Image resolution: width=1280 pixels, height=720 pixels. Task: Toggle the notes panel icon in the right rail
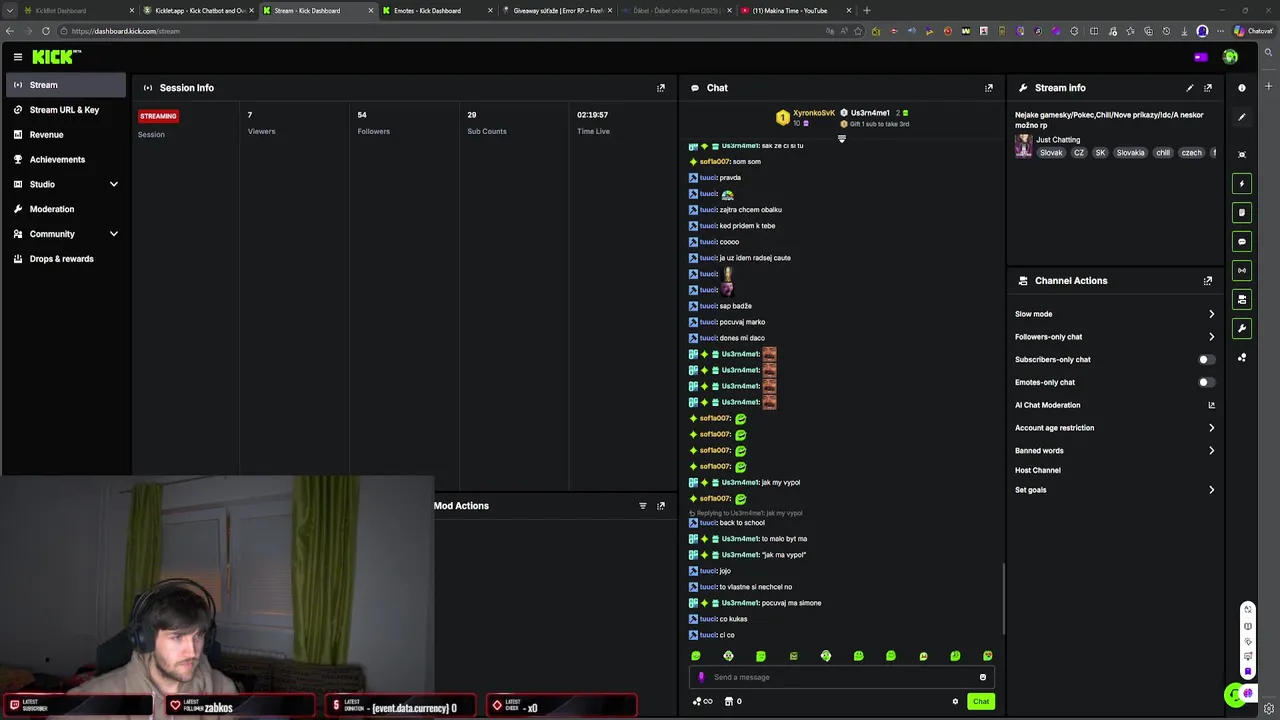[1242, 212]
